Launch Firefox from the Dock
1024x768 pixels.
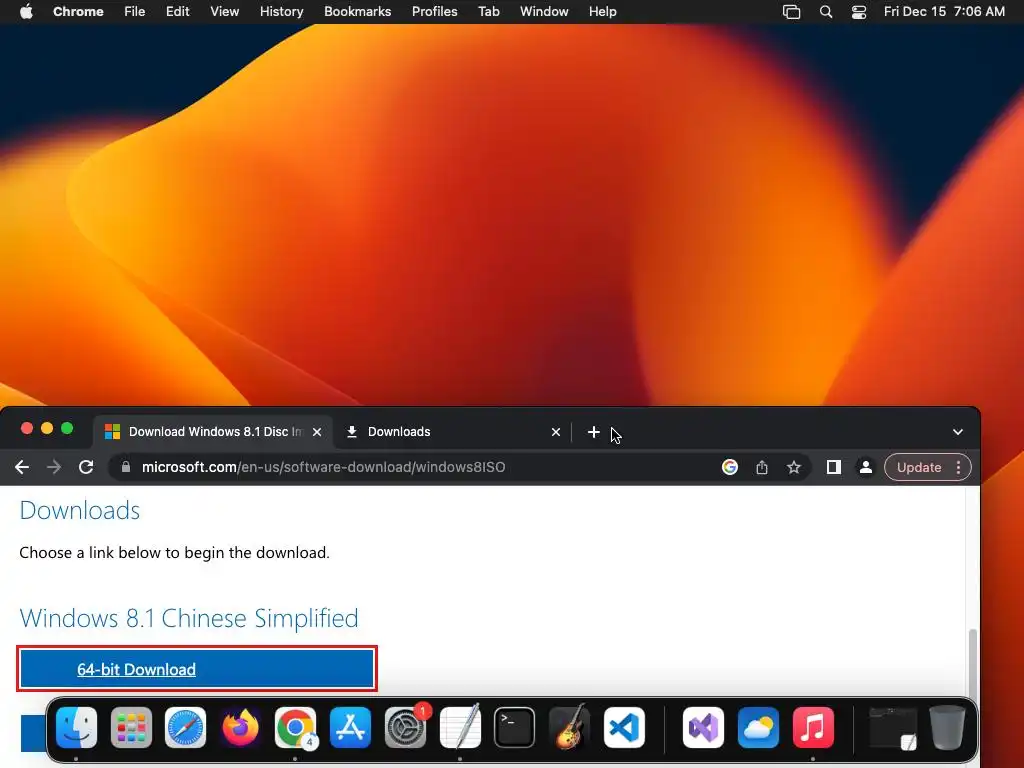pyautogui.click(x=240, y=727)
